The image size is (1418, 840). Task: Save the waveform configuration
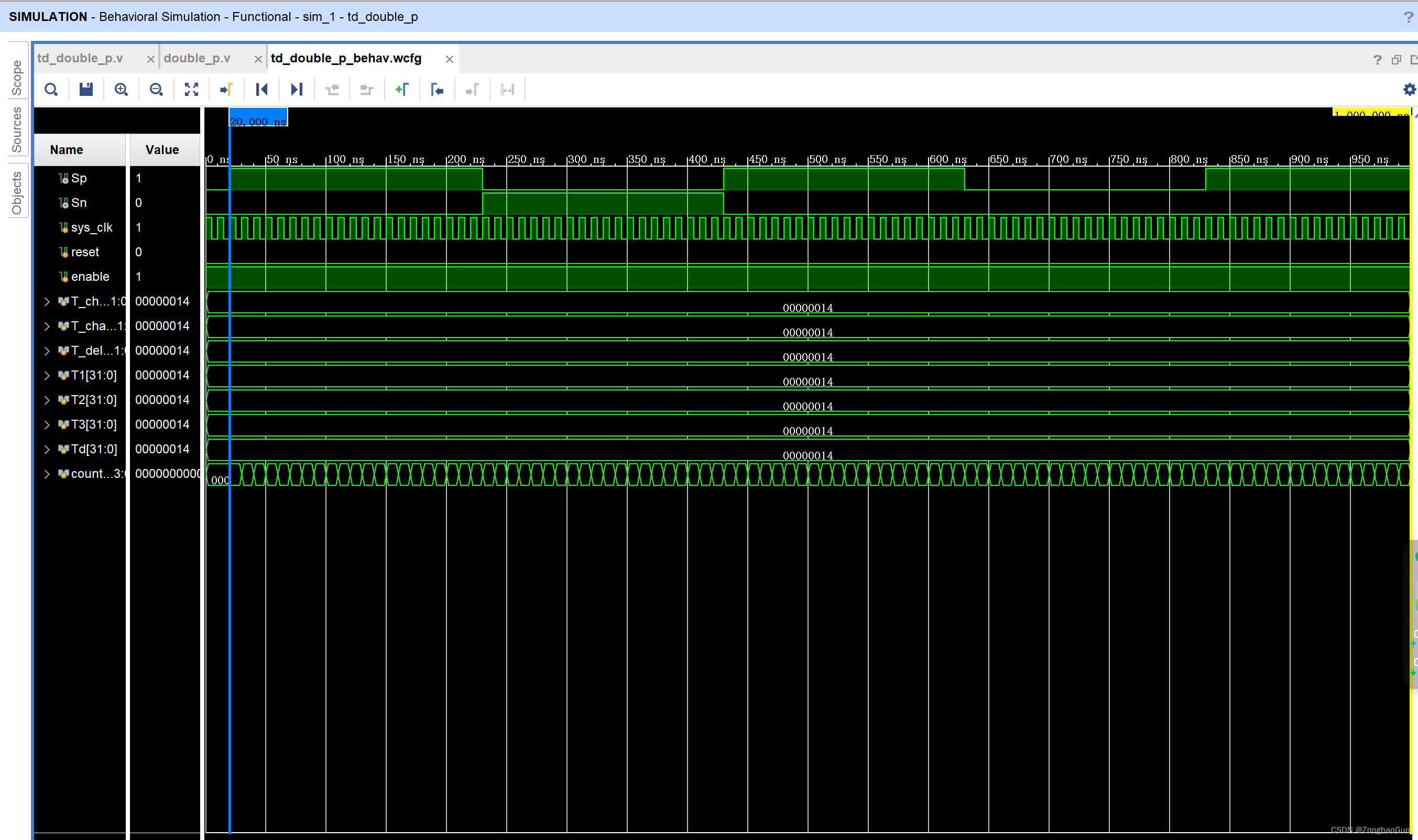(x=86, y=90)
